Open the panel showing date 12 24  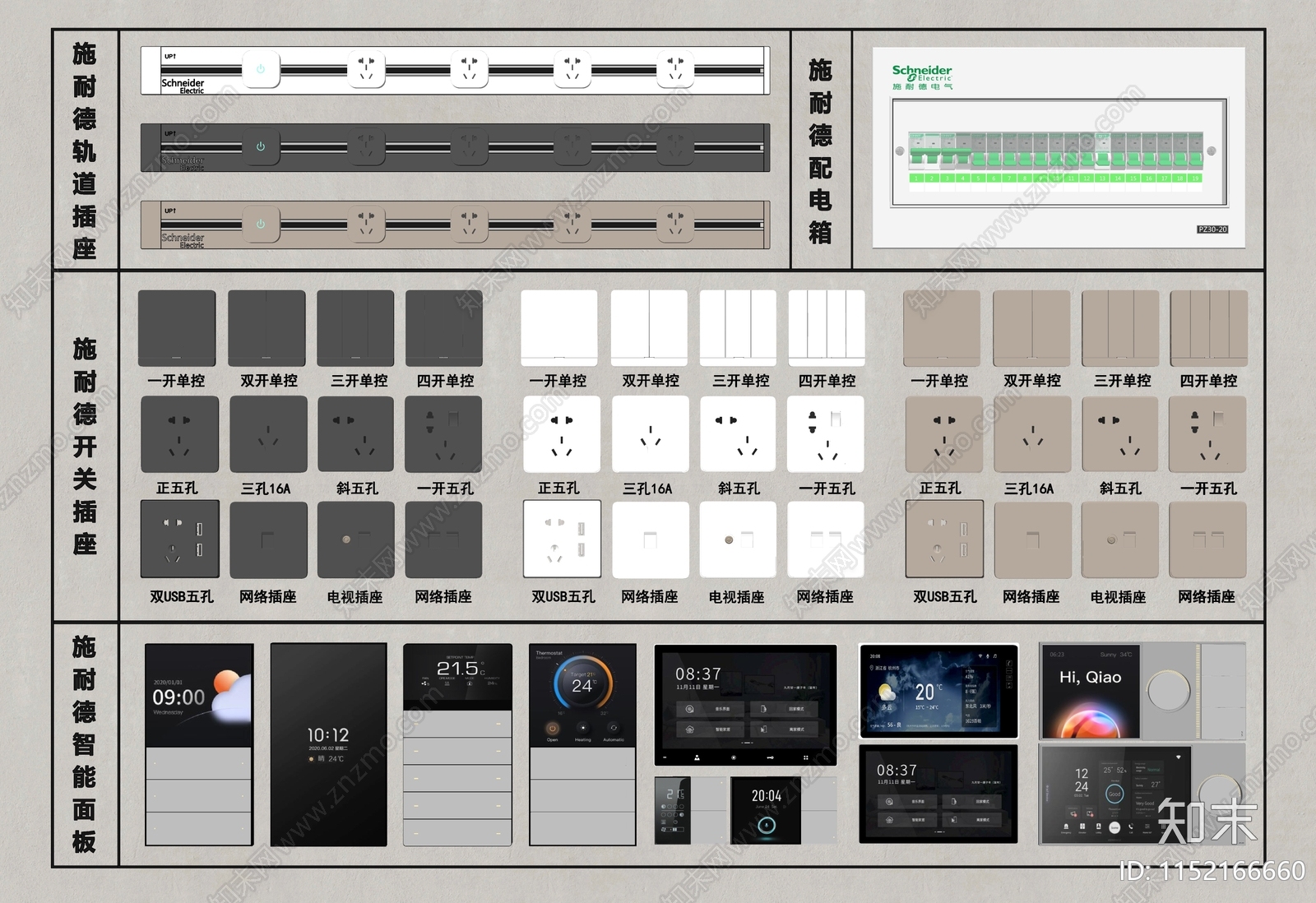click(1115, 794)
